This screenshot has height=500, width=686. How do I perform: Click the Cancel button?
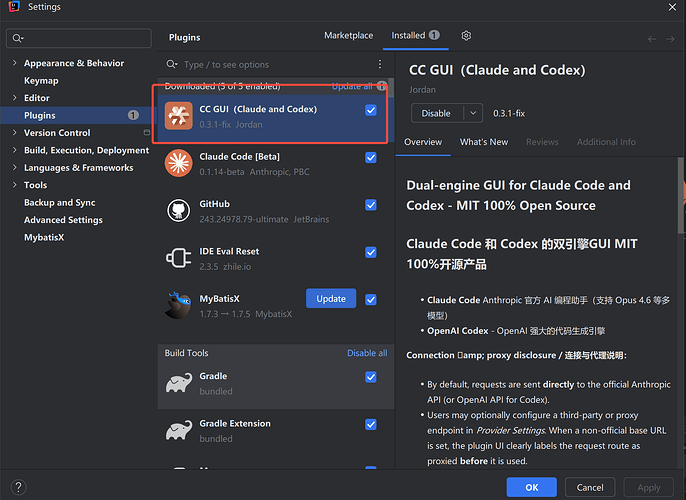tap(590, 487)
